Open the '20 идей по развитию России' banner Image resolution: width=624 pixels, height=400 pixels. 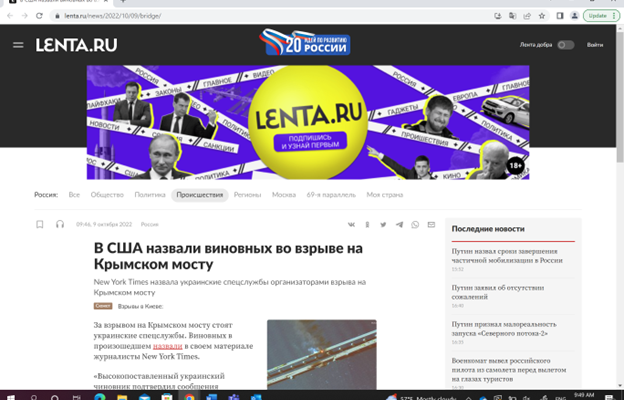304,42
